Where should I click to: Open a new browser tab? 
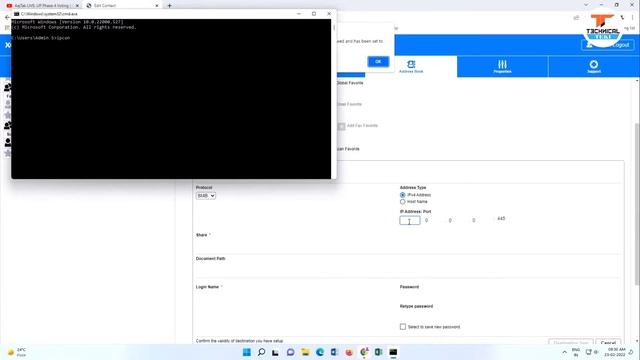pyautogui.click(x=169, y=6)
